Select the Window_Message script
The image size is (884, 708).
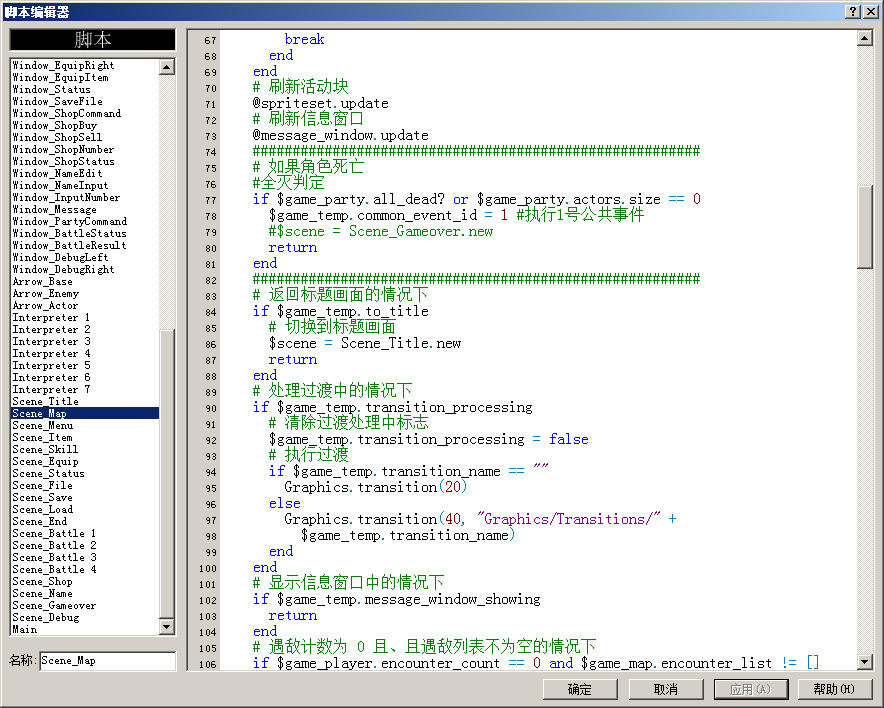coord(85,210)
